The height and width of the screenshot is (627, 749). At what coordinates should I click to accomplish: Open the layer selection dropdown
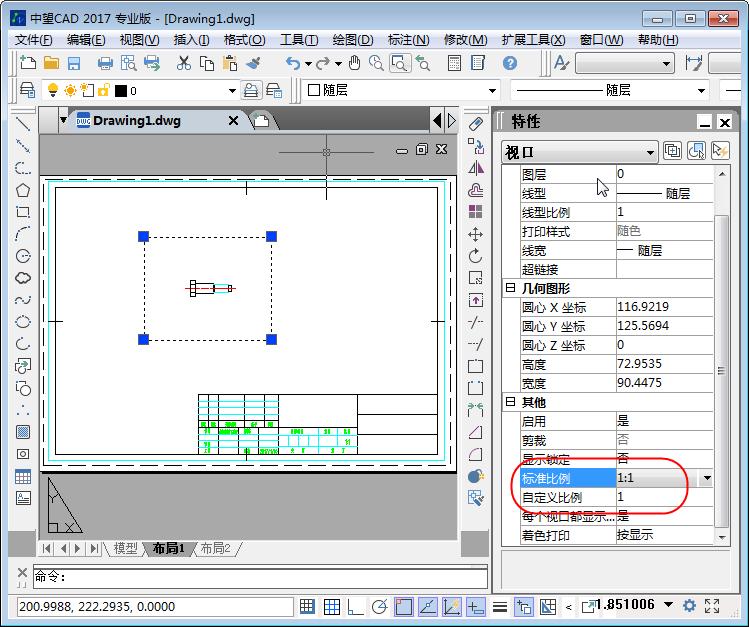pyautogui.click(x=232, y=90)
